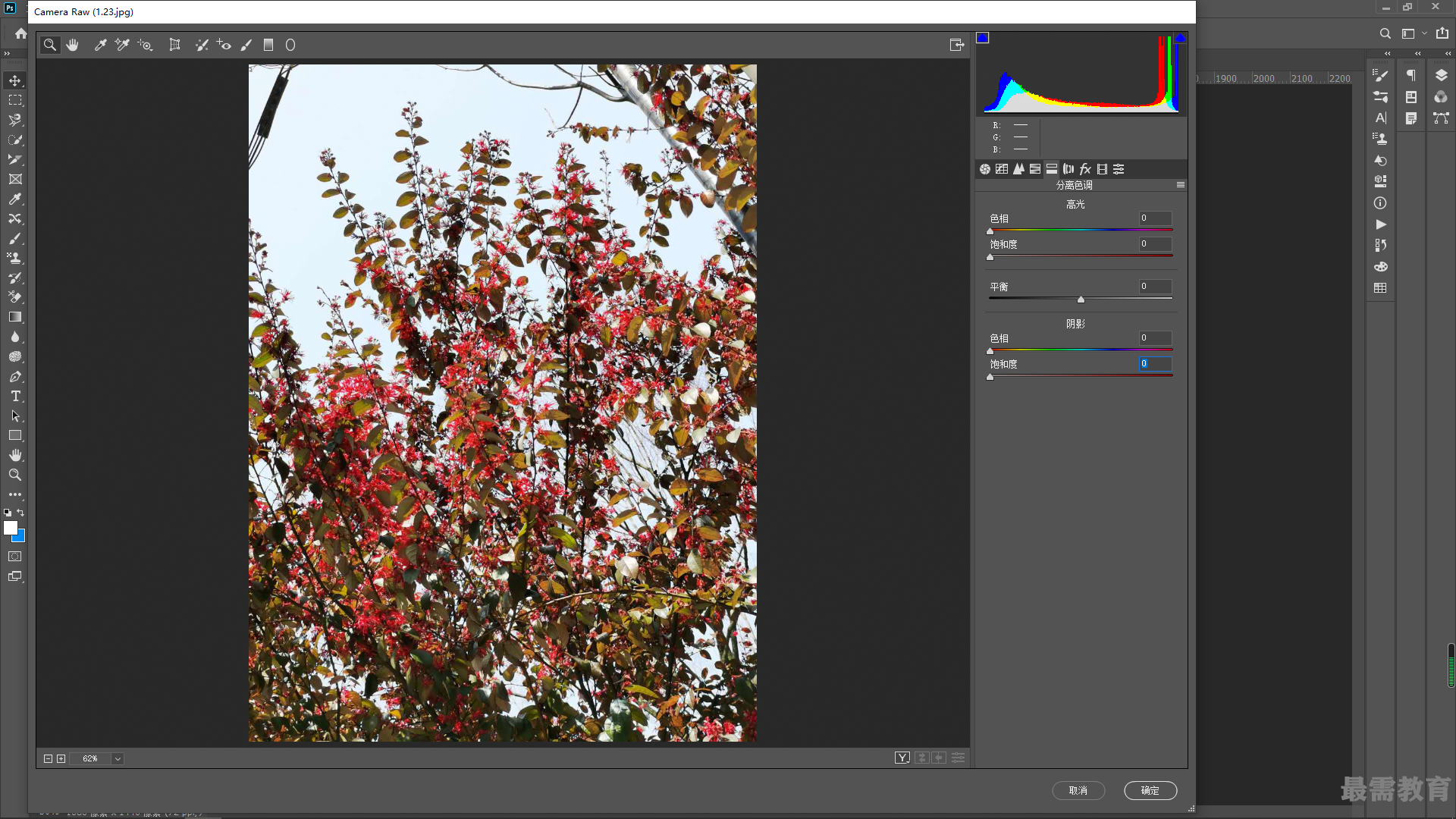This screenshot has height=819, width=1456.
Task: Open the Lens Corrections panel tab
Action: [1068, 169]
